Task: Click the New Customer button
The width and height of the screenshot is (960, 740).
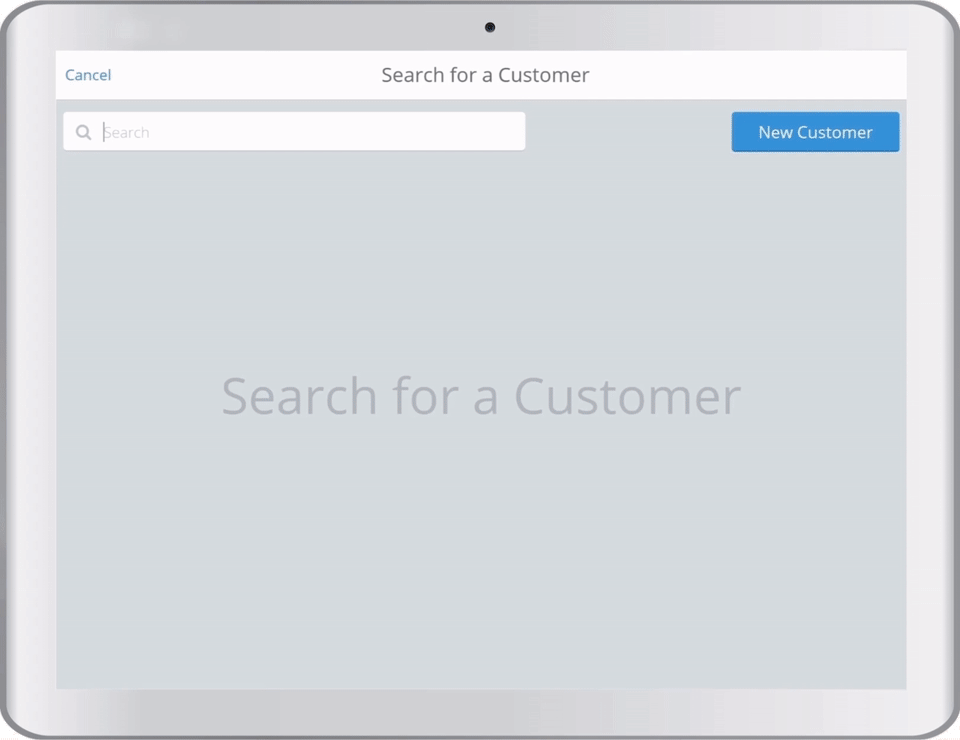Action: point(815,132)
